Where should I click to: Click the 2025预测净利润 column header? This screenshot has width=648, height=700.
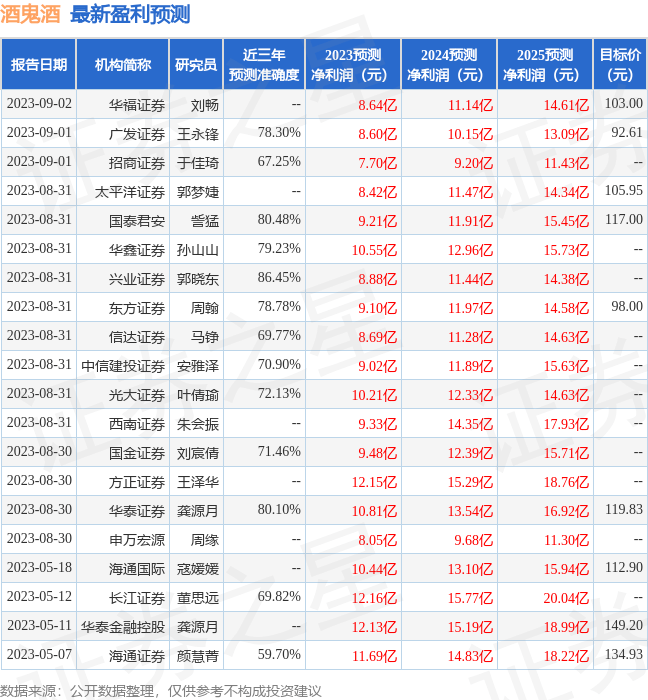[545, 65]
